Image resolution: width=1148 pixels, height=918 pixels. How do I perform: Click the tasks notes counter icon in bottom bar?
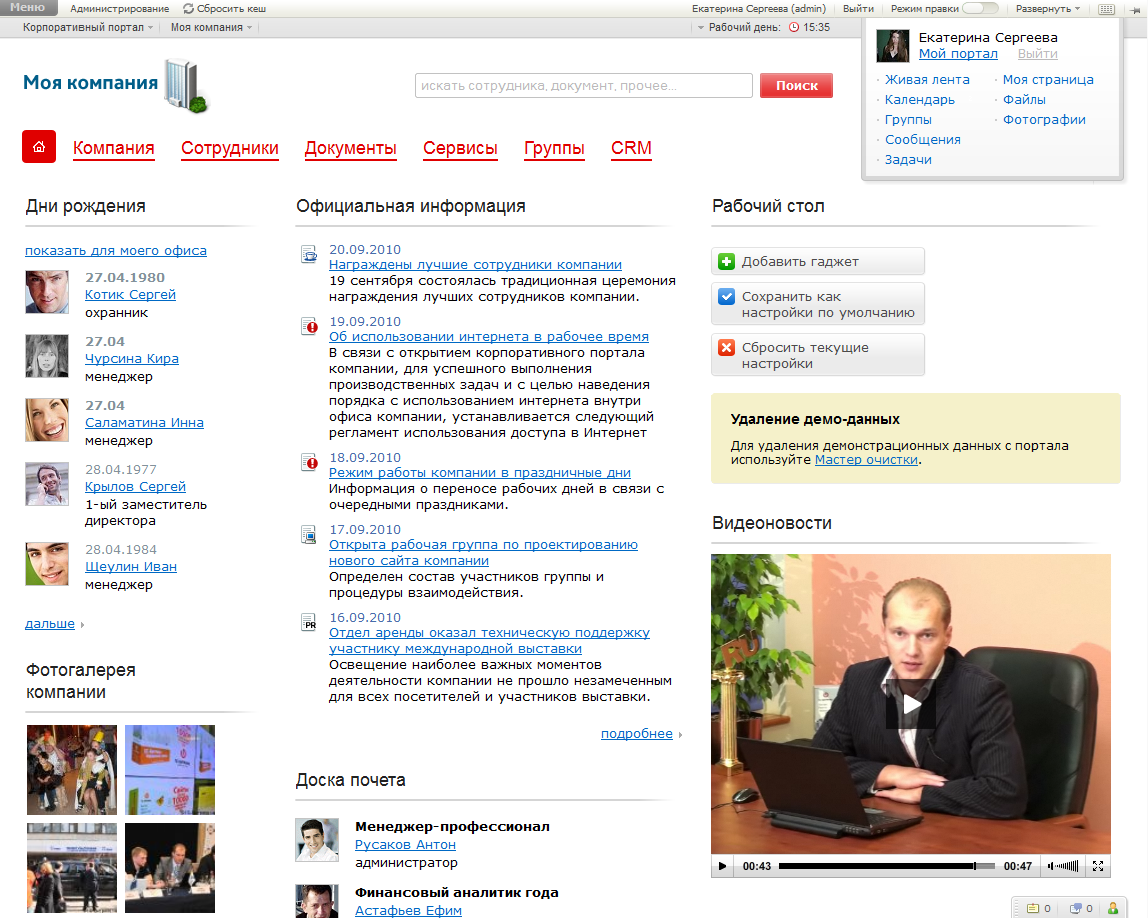pos(1033,908)
